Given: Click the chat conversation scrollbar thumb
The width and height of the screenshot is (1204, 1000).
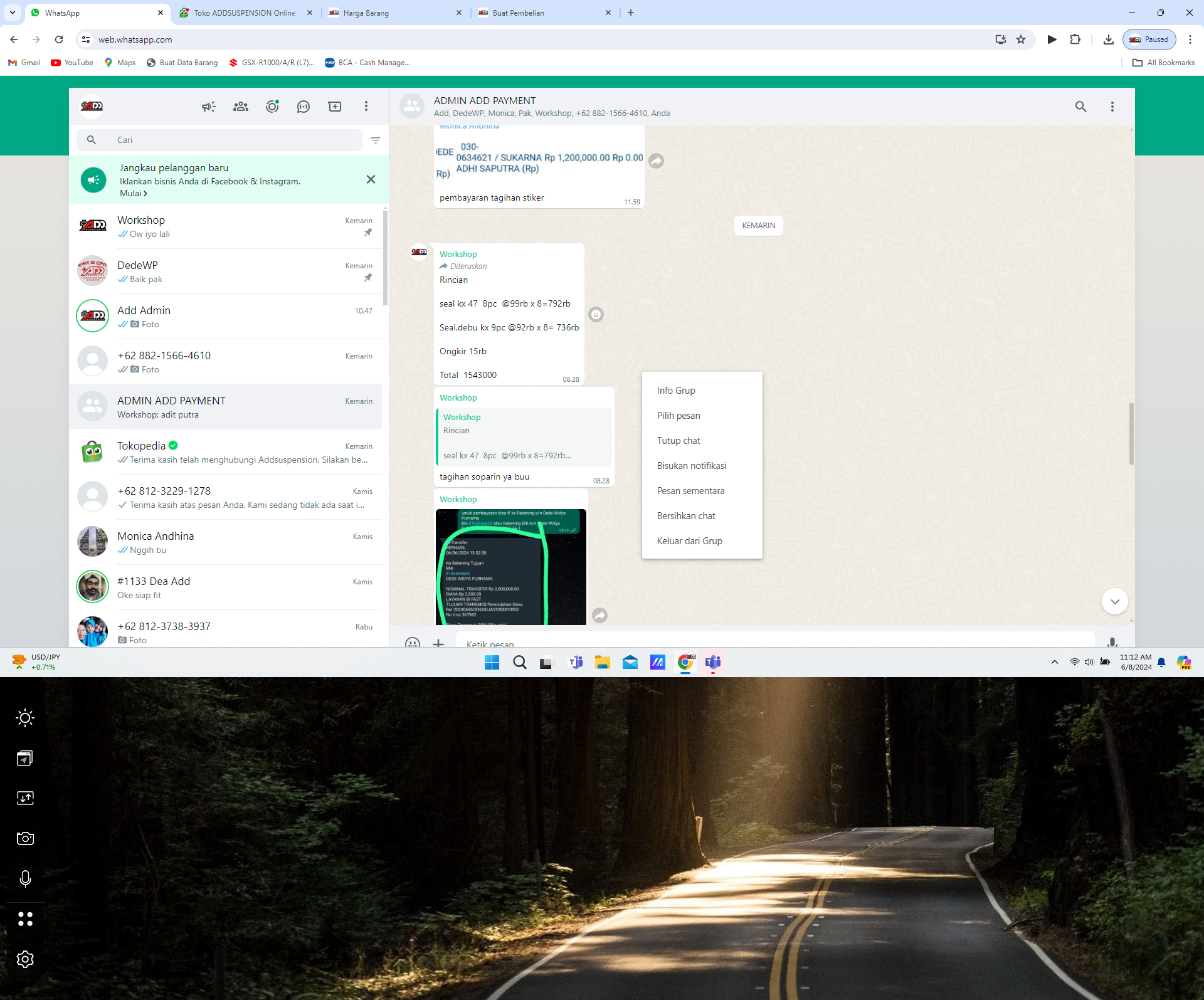Looking at the screenshot, I should pos(1131,434).
